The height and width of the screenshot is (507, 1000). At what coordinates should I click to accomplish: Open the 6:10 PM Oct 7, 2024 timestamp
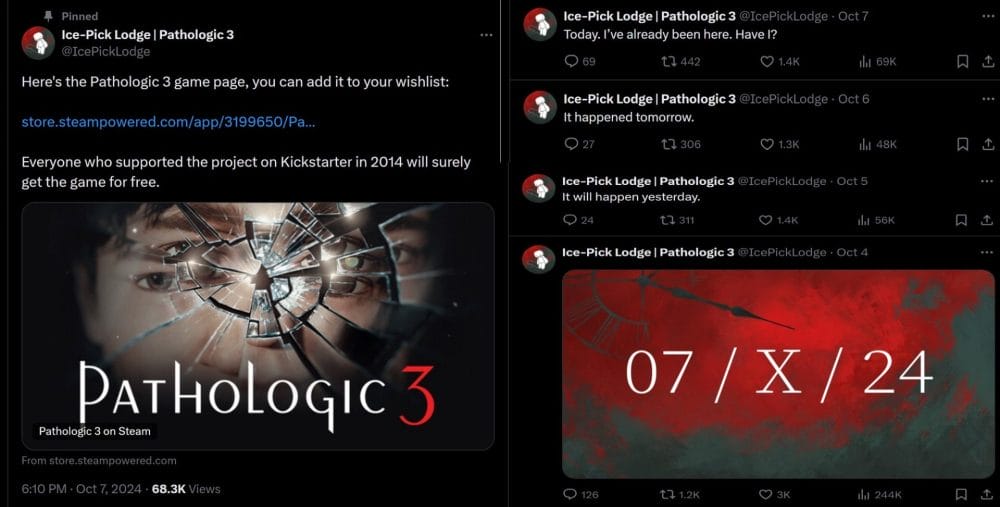[82, 489]
